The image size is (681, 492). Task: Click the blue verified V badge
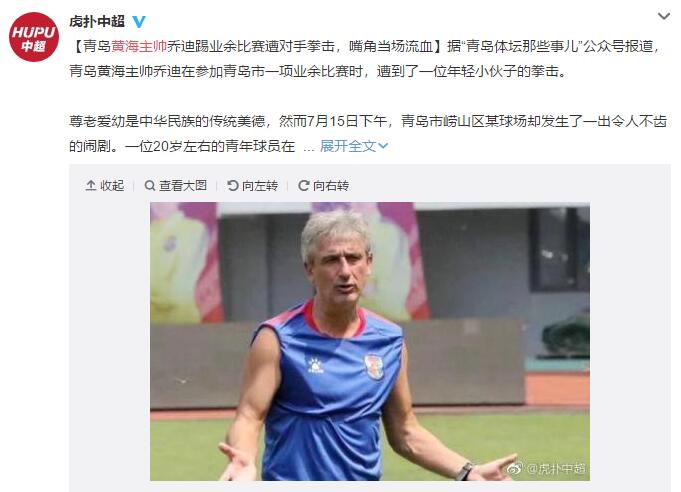click(139, 22)
